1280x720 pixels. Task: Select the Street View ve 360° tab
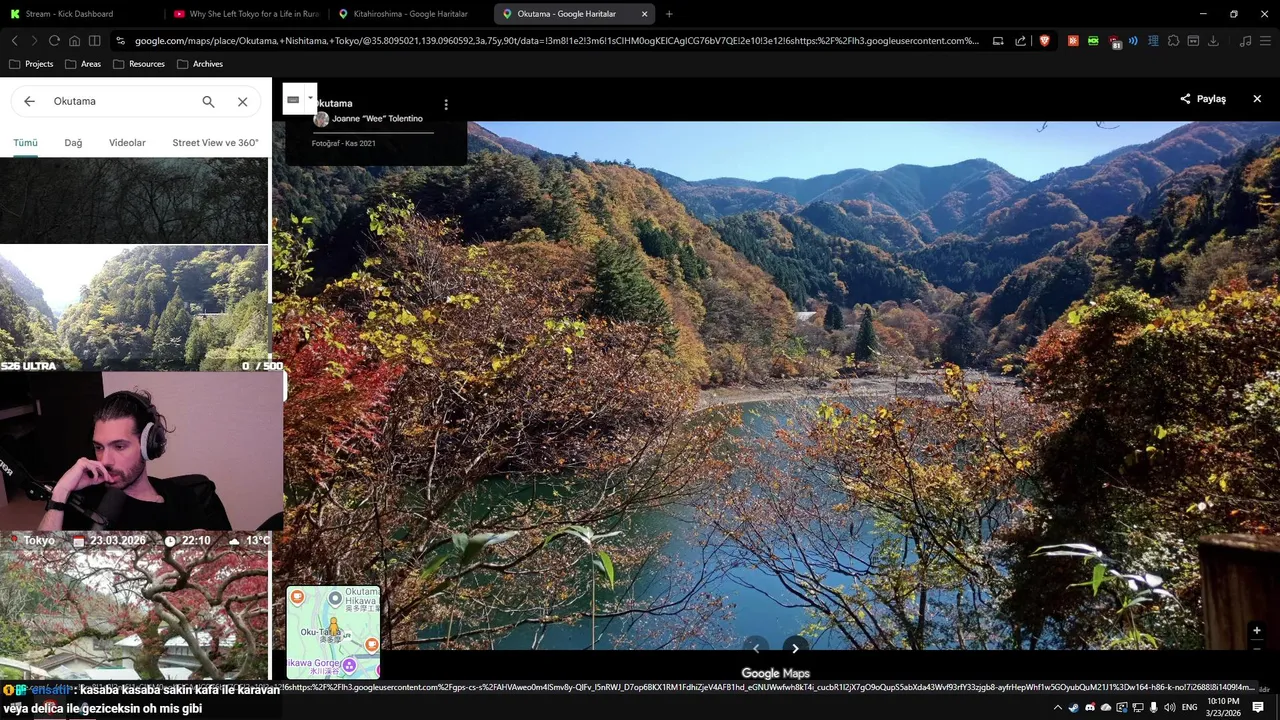click(x=215, y=143)
